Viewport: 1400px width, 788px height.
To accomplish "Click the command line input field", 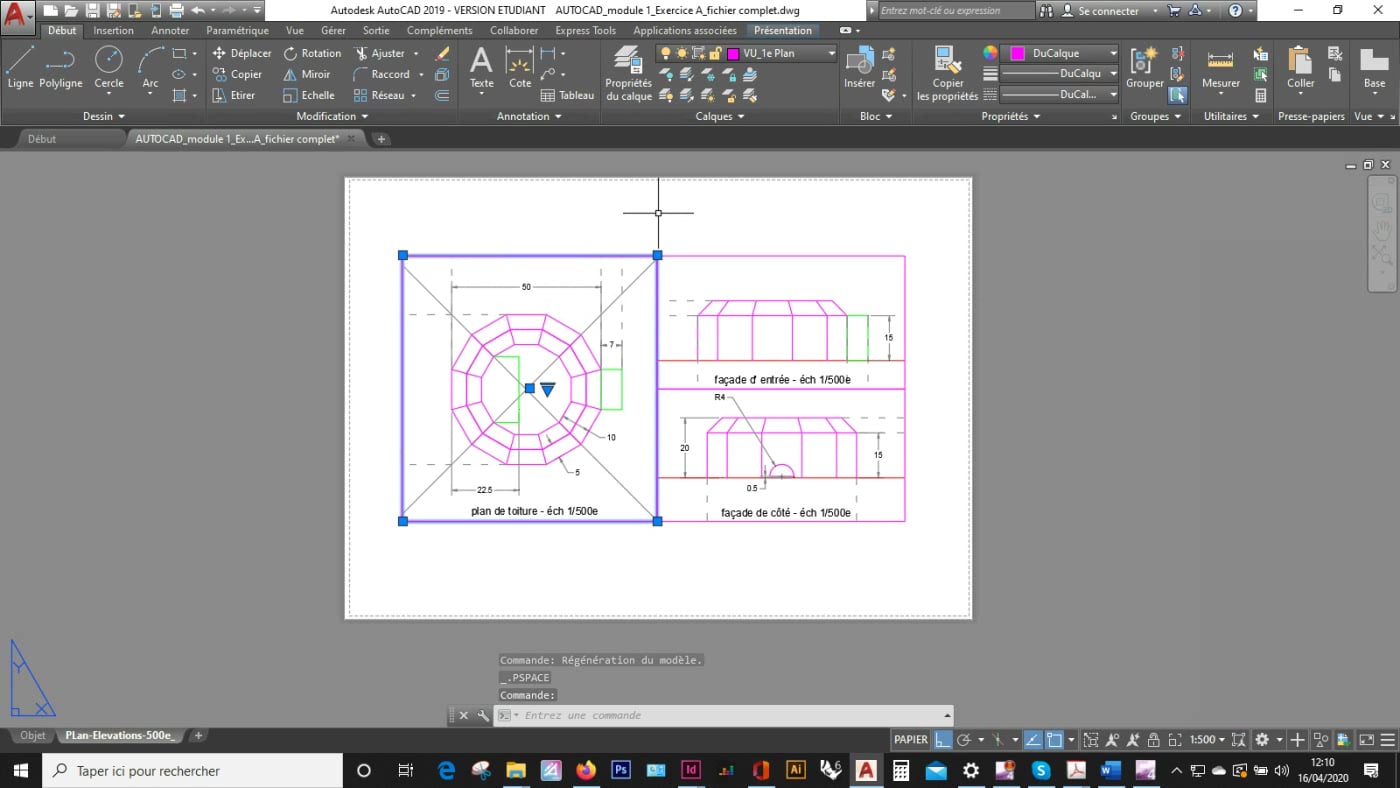I will pos(725,715).
